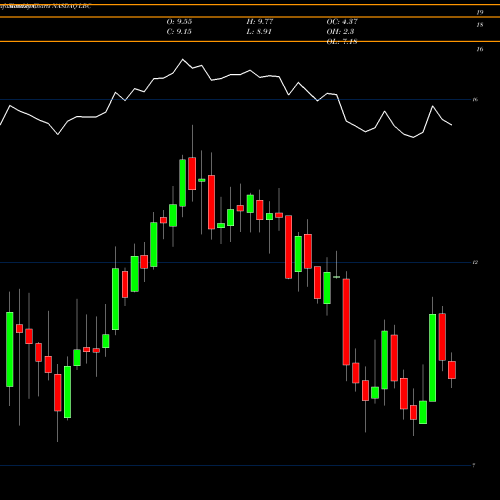
Task: Click the open price O: 9.55
Action: pos(179,22)
